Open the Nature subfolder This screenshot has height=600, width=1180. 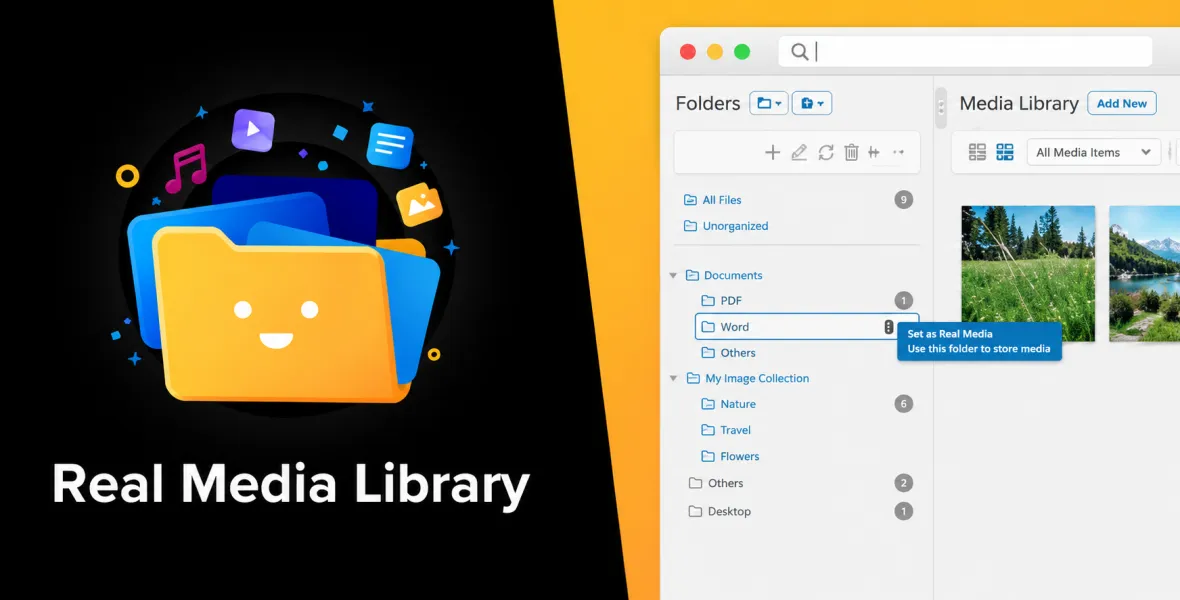coord(738,404)
